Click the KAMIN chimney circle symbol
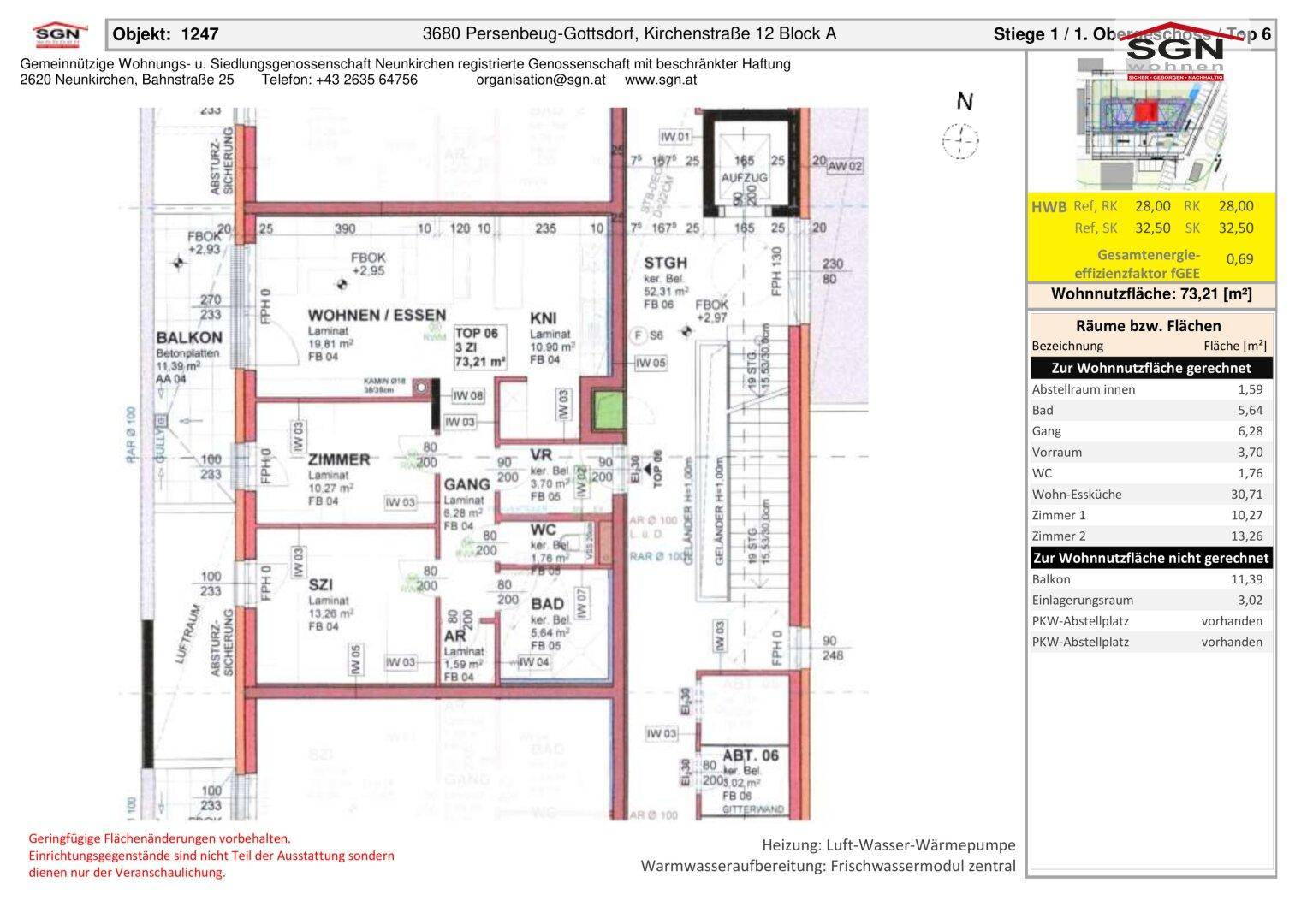1307x924 pixels. (x=420, y=389)
